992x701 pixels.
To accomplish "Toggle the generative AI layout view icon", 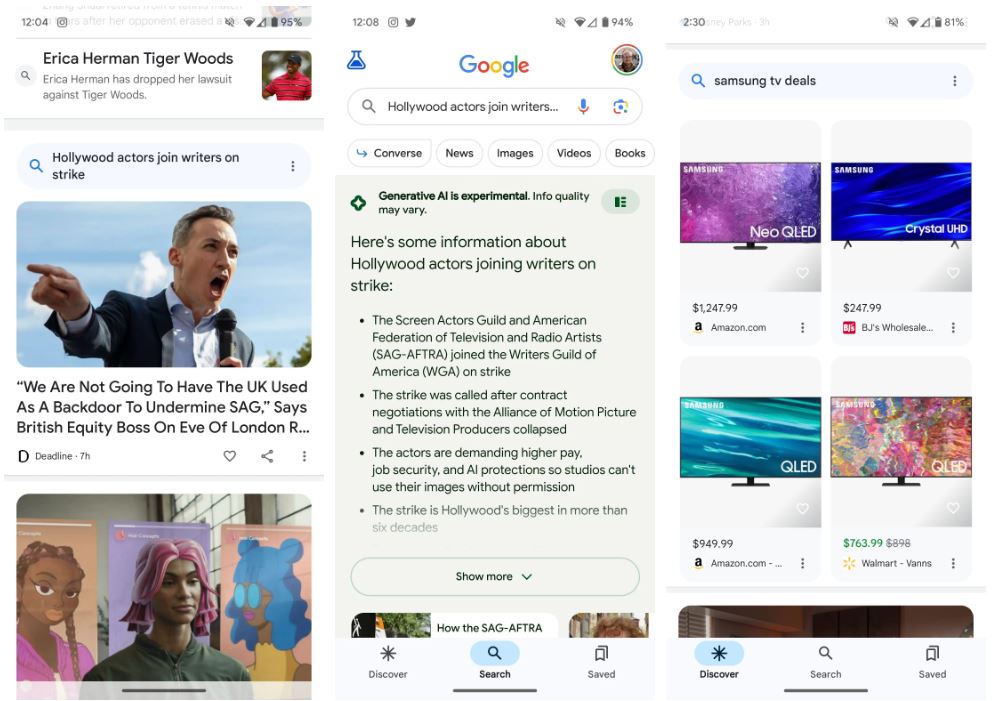I will [620, 202].
